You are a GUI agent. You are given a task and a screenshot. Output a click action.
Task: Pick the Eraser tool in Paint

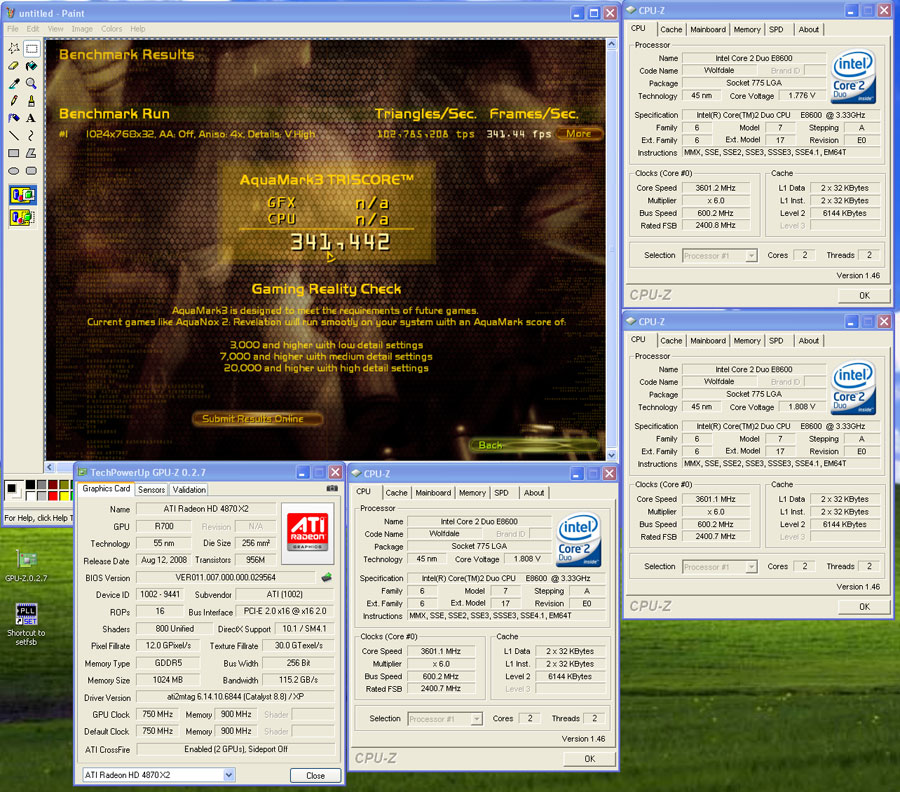(x=14, y=66)
